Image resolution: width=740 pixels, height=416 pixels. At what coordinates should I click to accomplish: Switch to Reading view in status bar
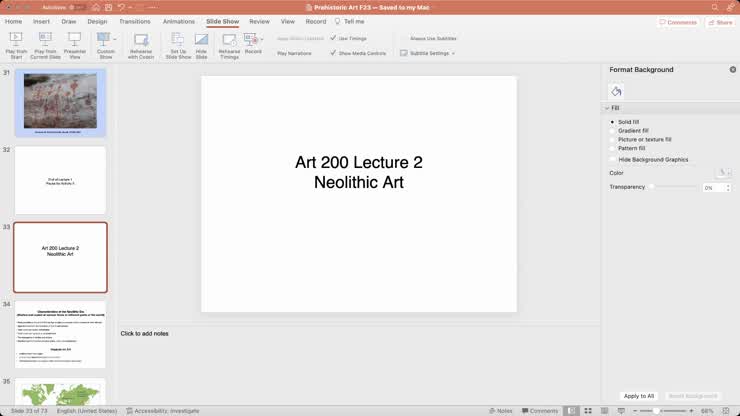pos(605,411)
